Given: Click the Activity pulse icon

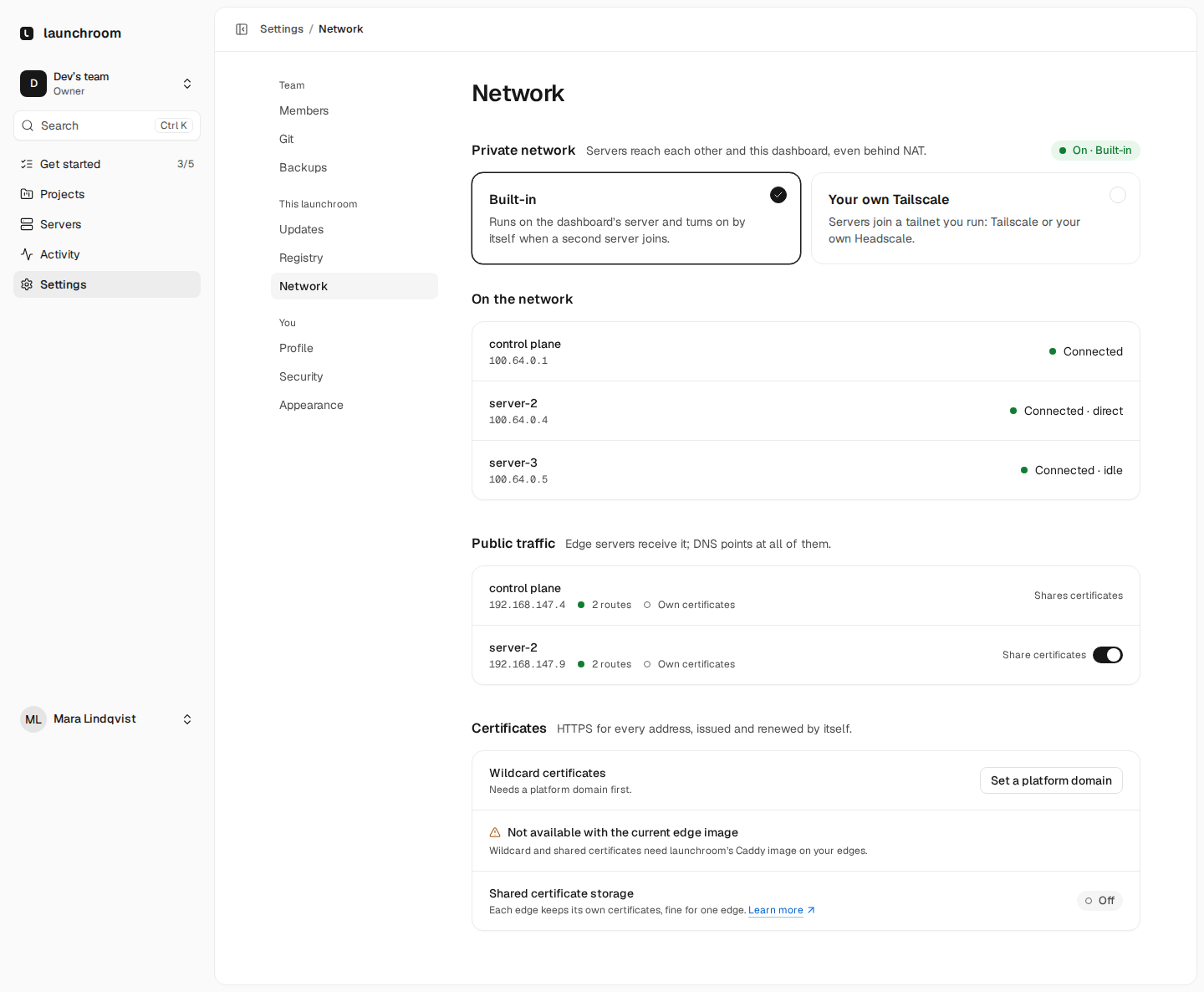Looking at the screenshot, I should (27, 254).
